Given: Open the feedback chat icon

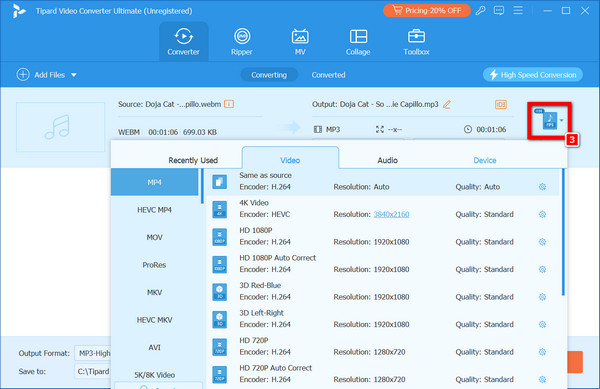Looking at the screenshot, I should coord(499,11).
